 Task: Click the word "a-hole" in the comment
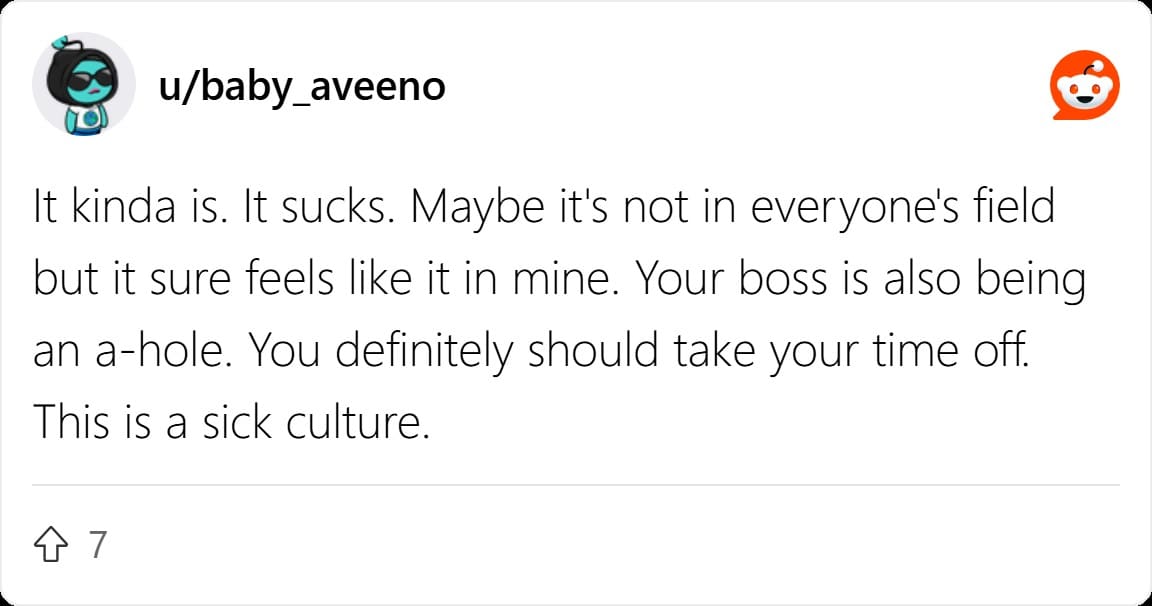pyautogui.click(x=159, y=351)
